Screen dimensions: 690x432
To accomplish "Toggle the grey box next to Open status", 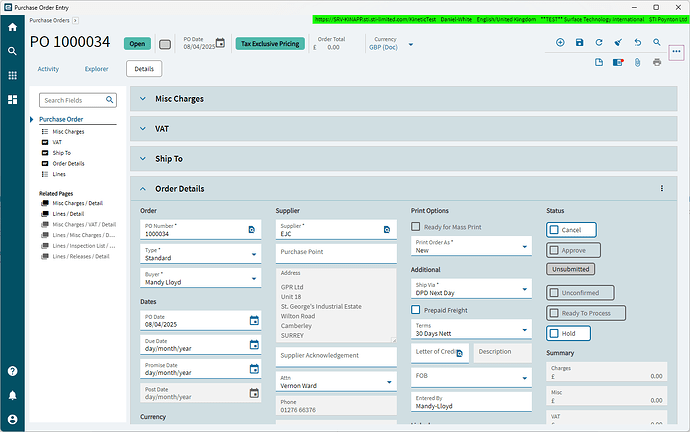I will (x=165, y=44).
